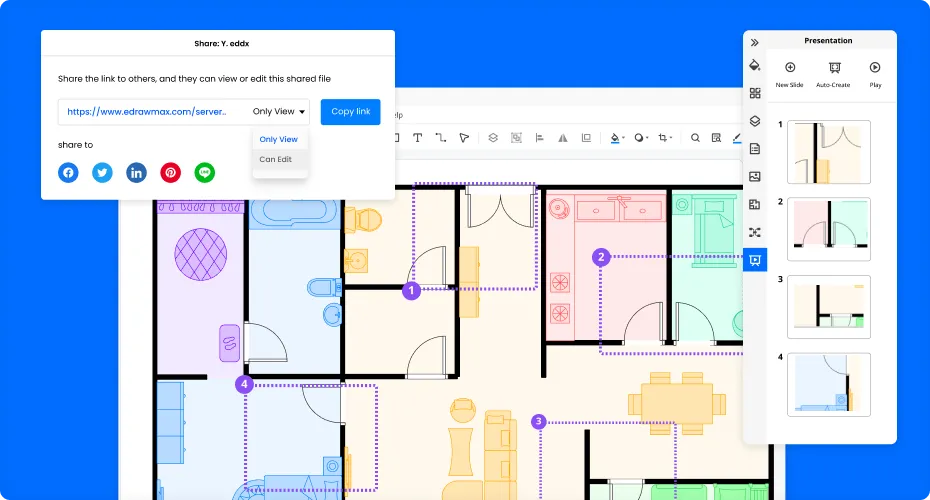The image size is (930, 500).
Task: Click Auto-Create in Presentation panel
Action: 832,74
